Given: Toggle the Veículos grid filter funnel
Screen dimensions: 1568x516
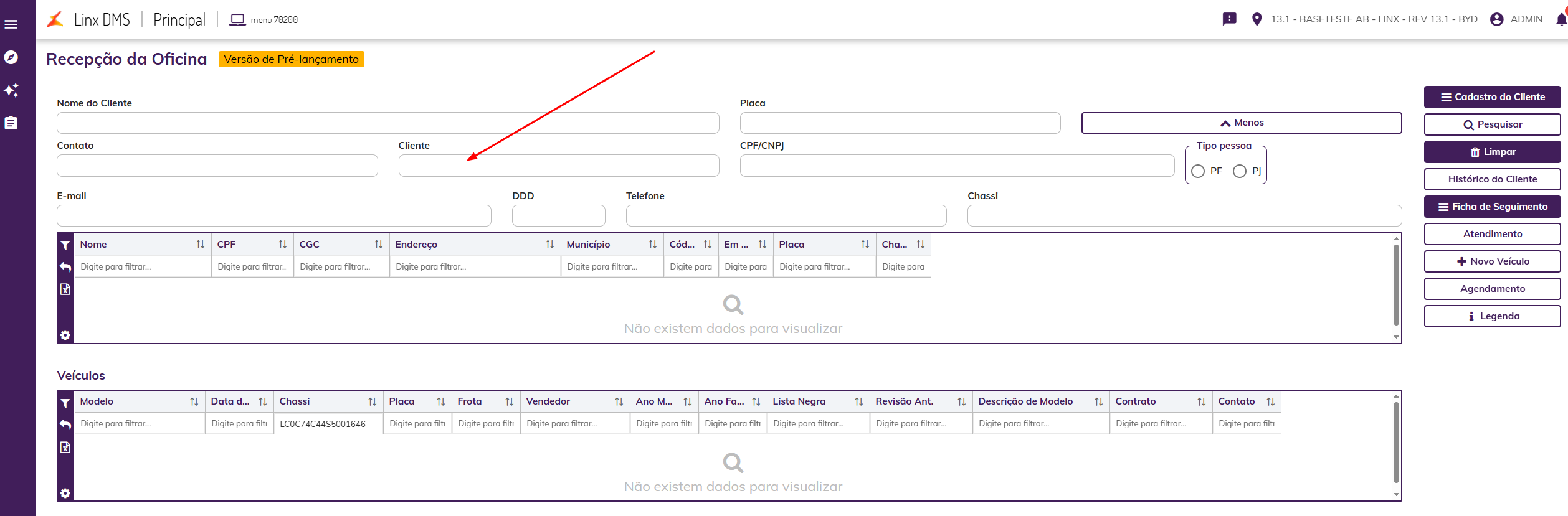Looking at the screenshot, I should coord(65,403).
